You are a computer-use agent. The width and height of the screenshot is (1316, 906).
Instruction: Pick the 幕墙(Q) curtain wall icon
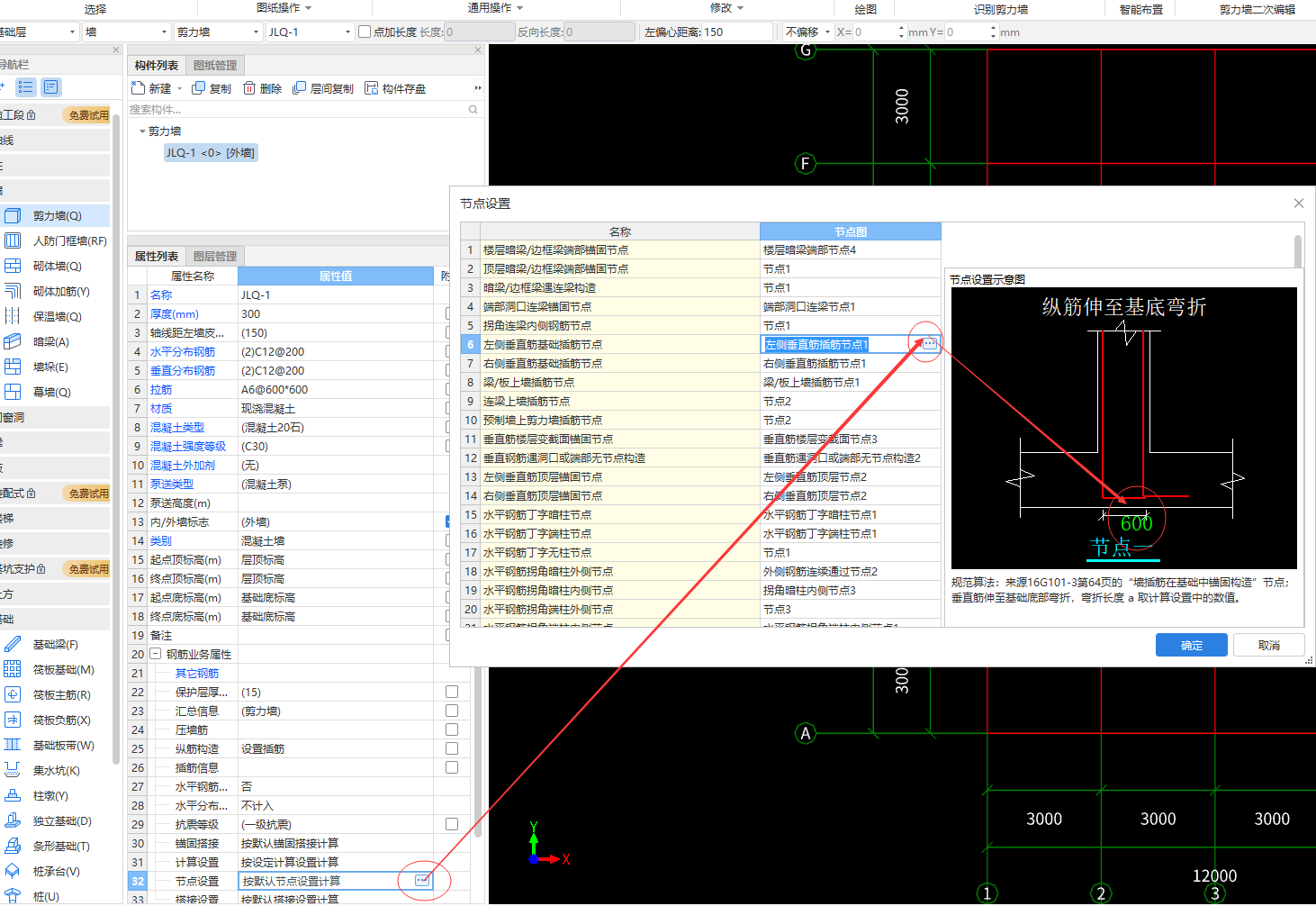pos(13,392)
